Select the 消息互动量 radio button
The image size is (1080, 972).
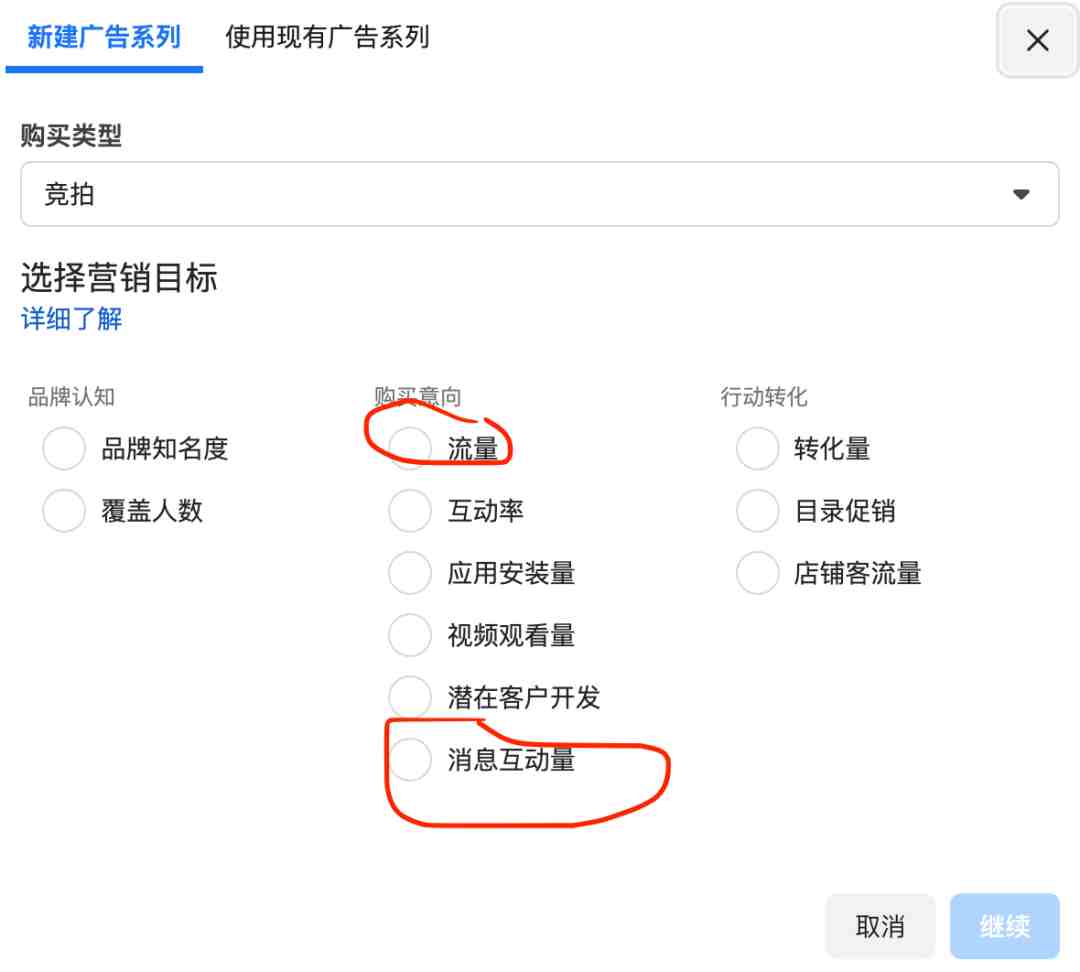coord(410,758)
